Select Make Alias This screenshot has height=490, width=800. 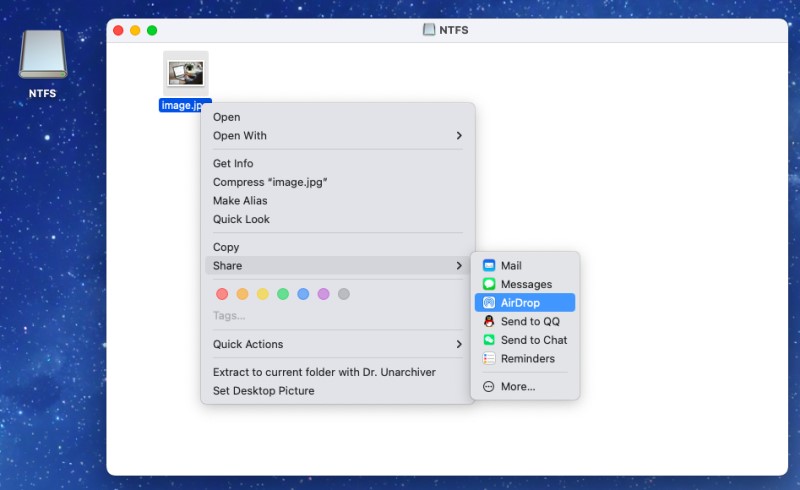pyautogui.click(x=338, y=201)
